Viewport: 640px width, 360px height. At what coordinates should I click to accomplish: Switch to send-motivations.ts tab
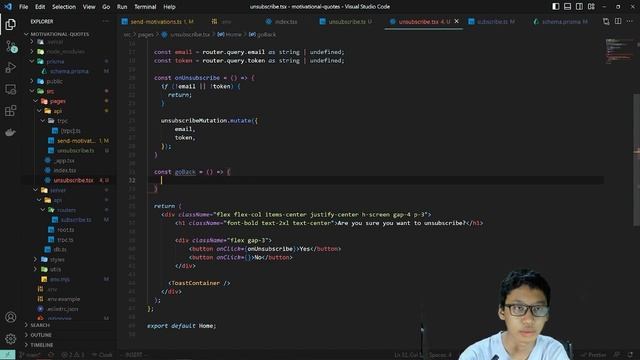pyautogui.click(x=158, y=22)
